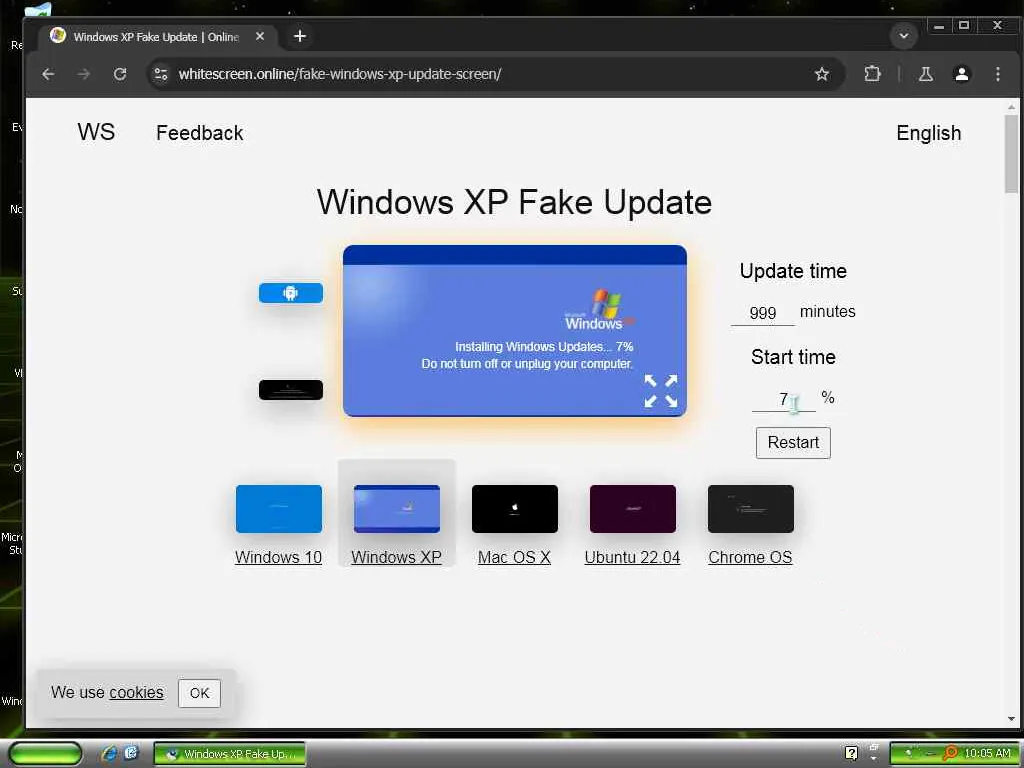Open the English language selector
This screenshot has width=1024, height=768.
point(929,133)
